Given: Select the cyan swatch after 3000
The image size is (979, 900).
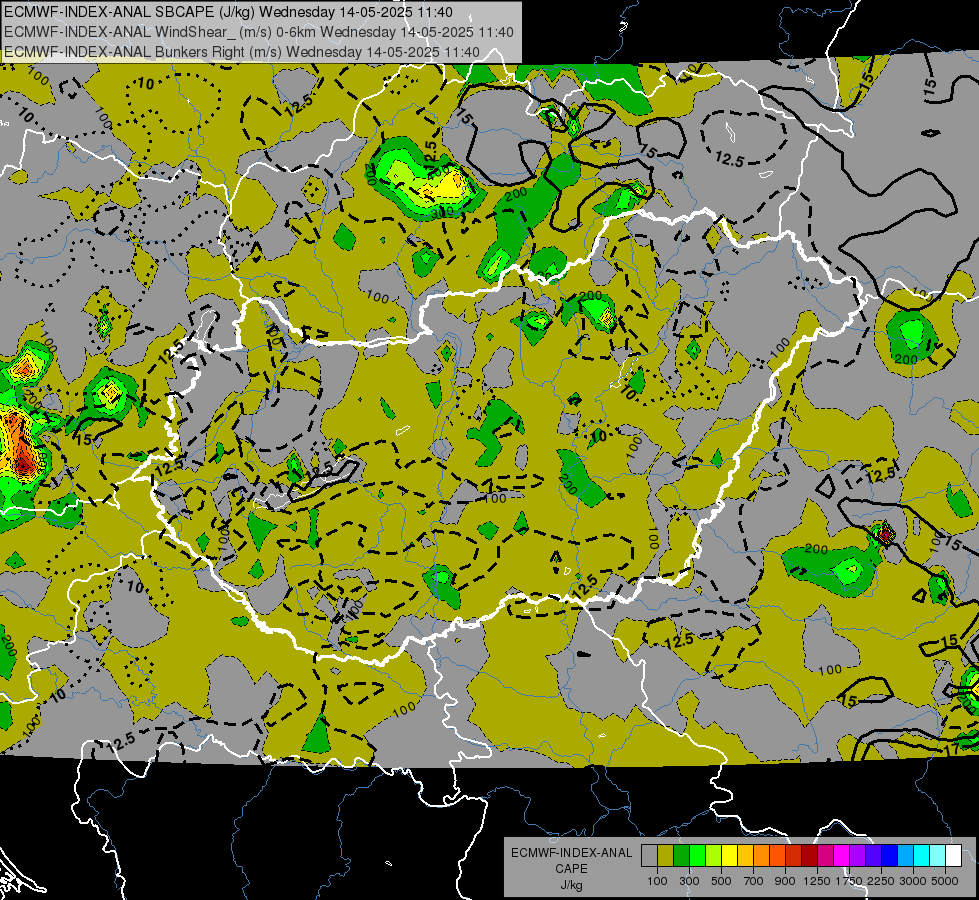Looking at the screenshot, I should pyautogui.click(x=922, y=856).
